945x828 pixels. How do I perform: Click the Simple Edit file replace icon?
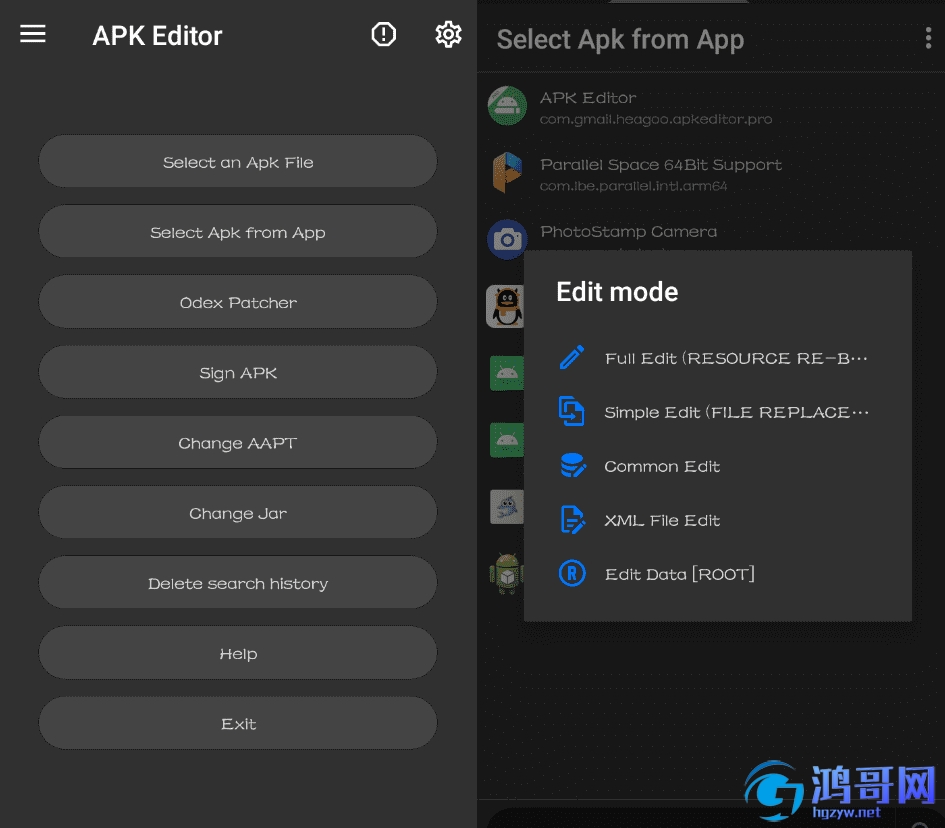(x=571, y=412)
